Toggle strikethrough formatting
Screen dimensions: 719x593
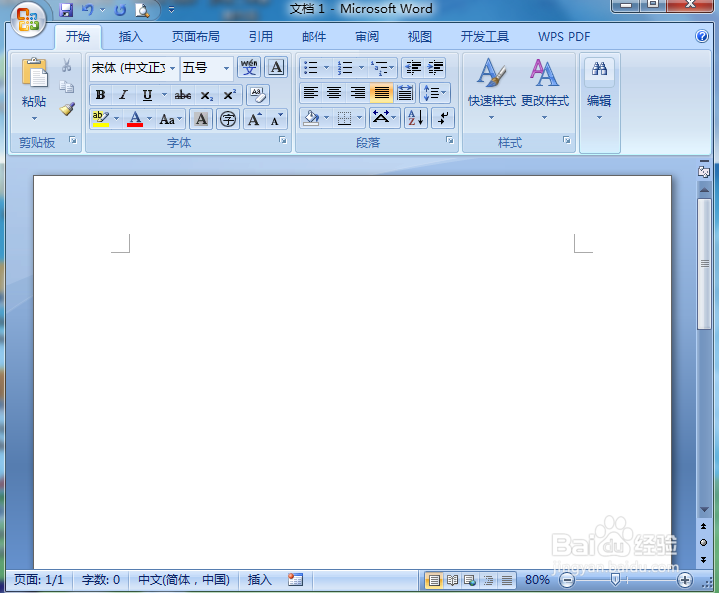(x=183, y=95)
